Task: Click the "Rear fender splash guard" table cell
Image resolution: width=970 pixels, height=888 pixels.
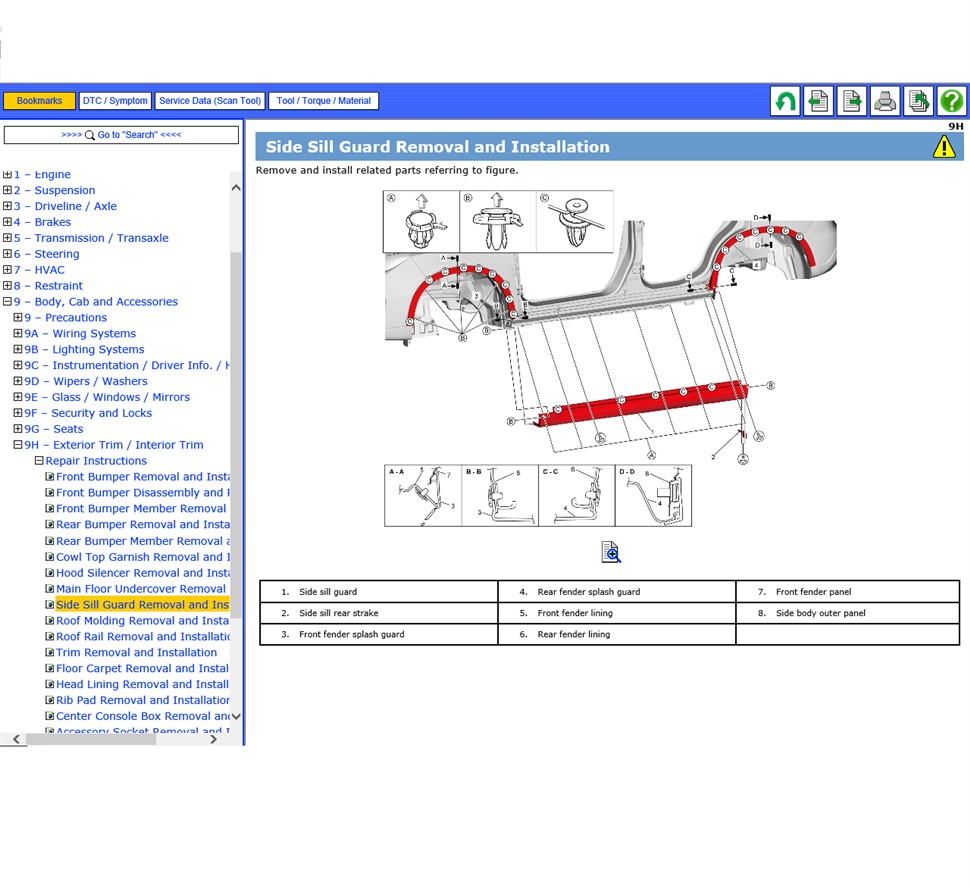Action: (x=617, y=592)
